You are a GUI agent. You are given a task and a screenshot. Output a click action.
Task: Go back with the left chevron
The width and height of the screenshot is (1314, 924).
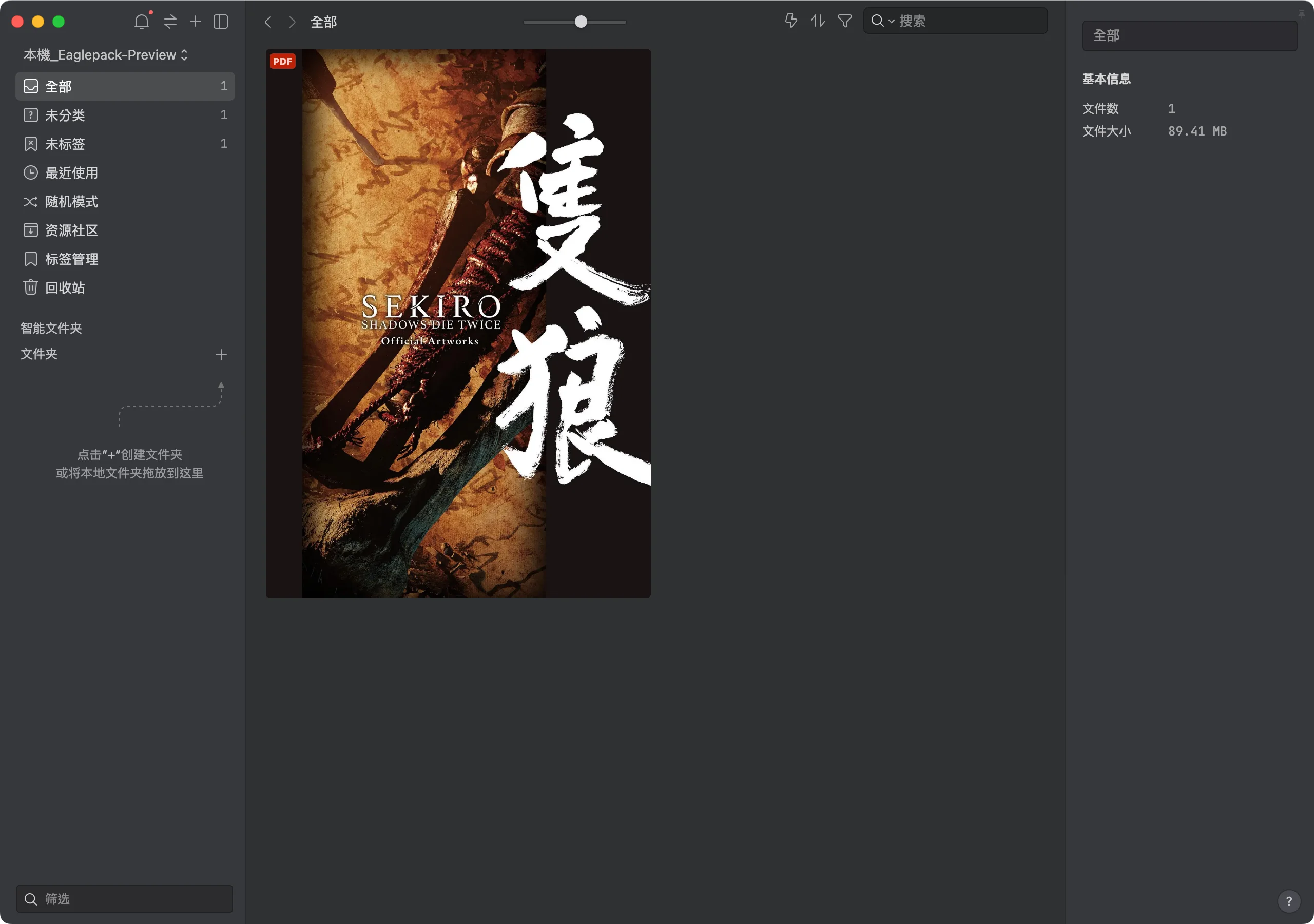[x=267, y=22]
